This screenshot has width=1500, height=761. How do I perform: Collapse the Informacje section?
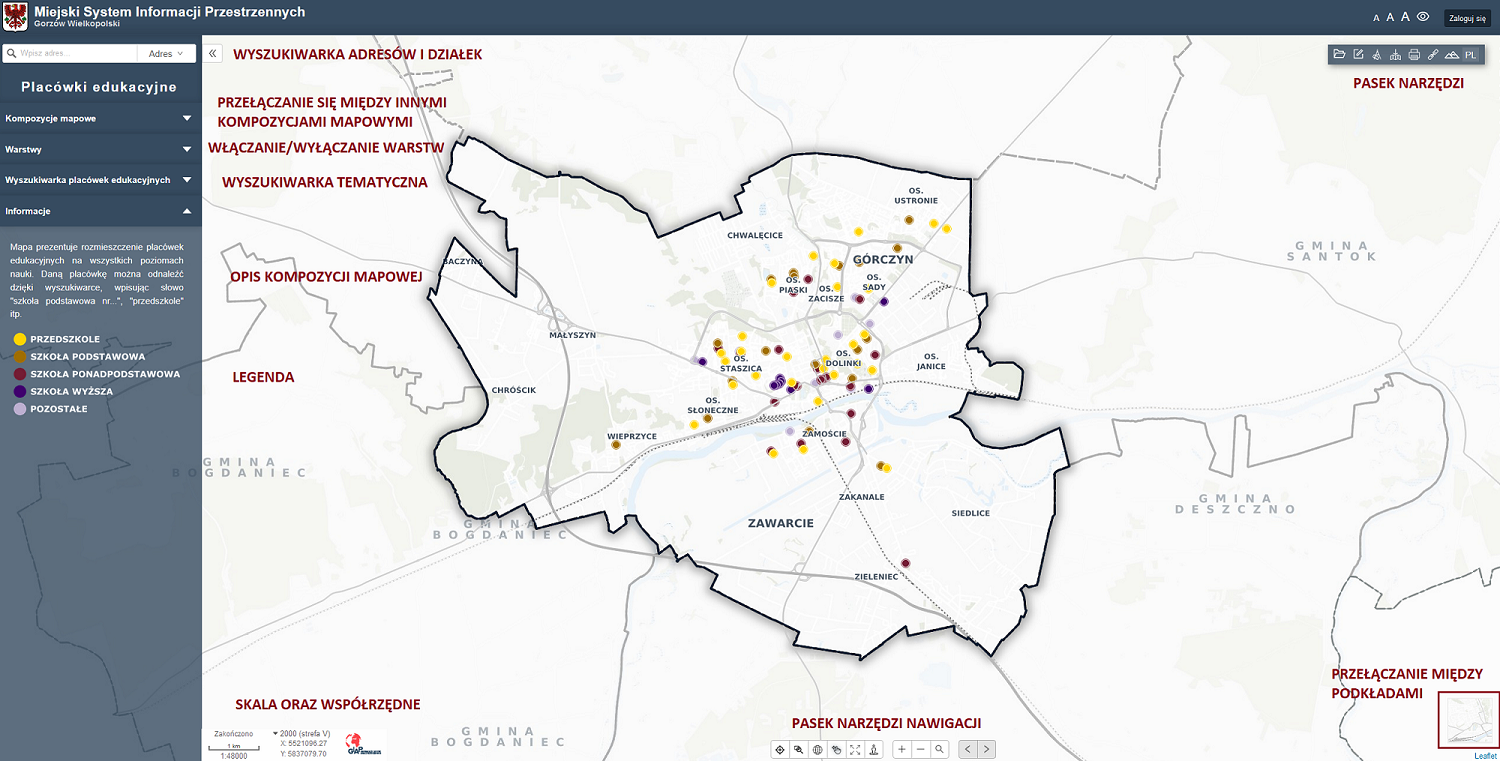pyautogui.click(x=100, y=211)
